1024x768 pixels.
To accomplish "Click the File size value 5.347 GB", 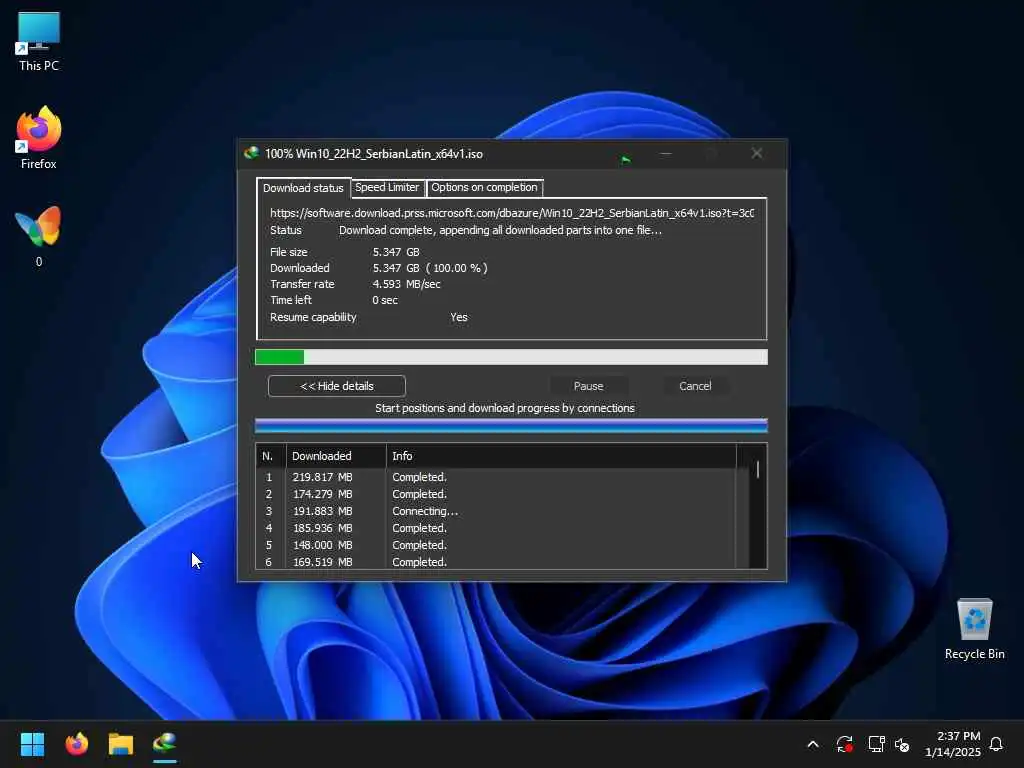I will pos(396,252).
